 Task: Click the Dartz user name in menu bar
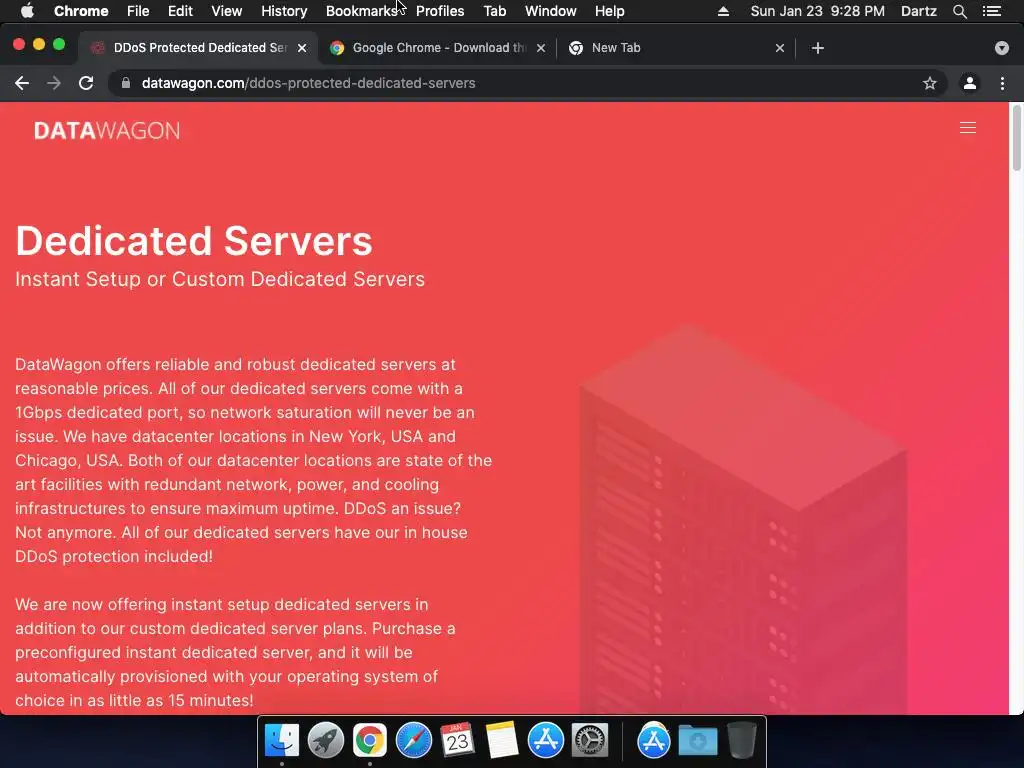coord(918,11)
